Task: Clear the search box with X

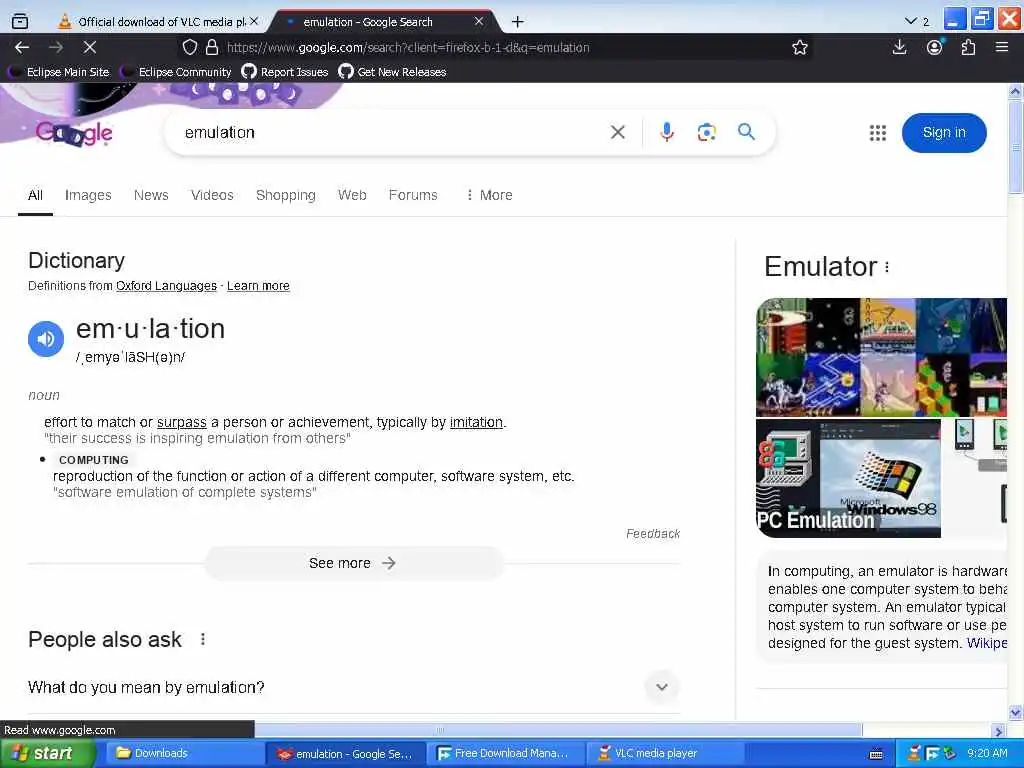Action: click(x=618, y=133)
